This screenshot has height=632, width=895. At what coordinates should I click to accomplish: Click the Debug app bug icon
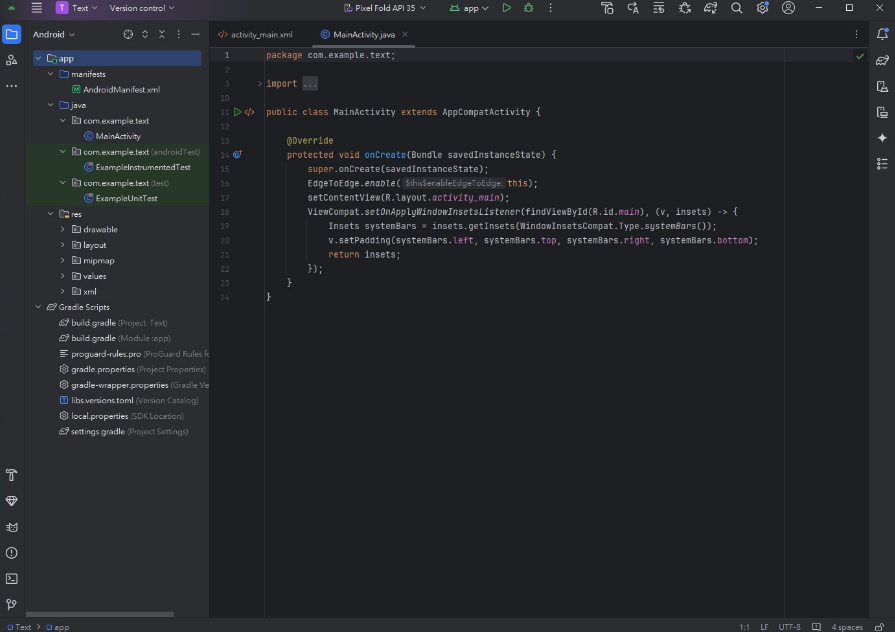529,8
